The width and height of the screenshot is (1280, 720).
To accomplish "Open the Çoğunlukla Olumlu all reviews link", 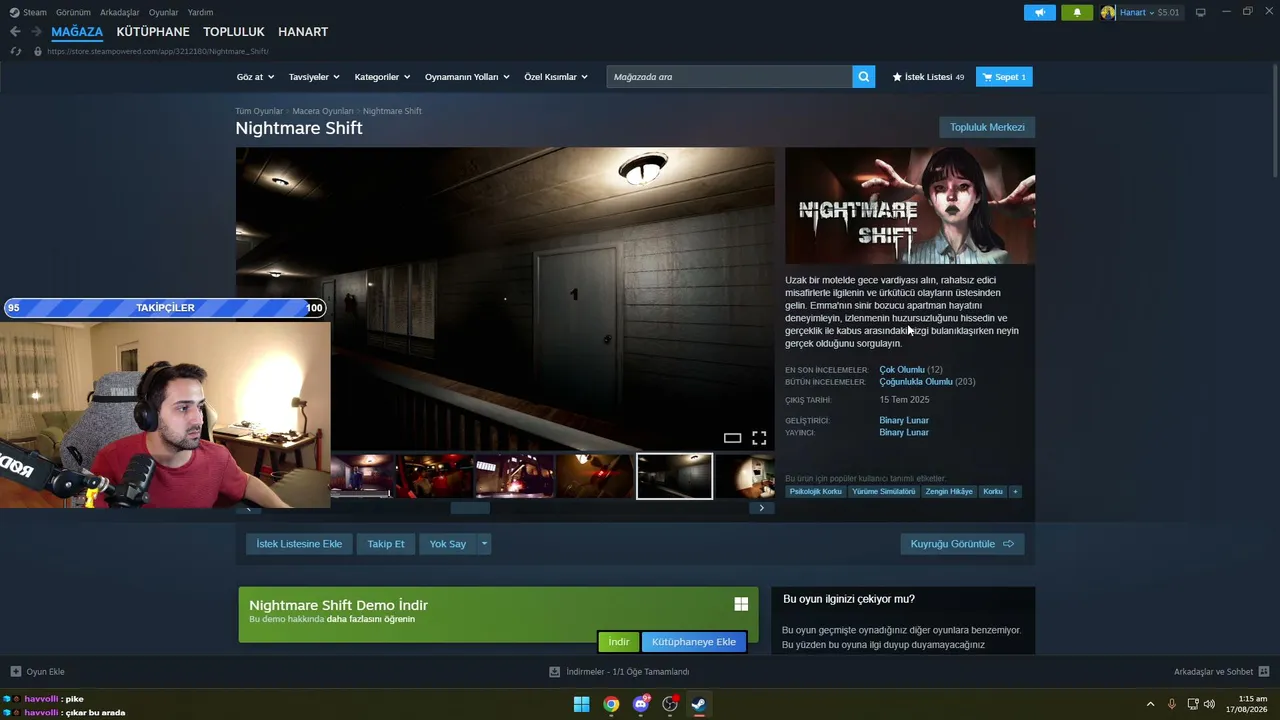I will pyautogui.click(x=916, y=382).
